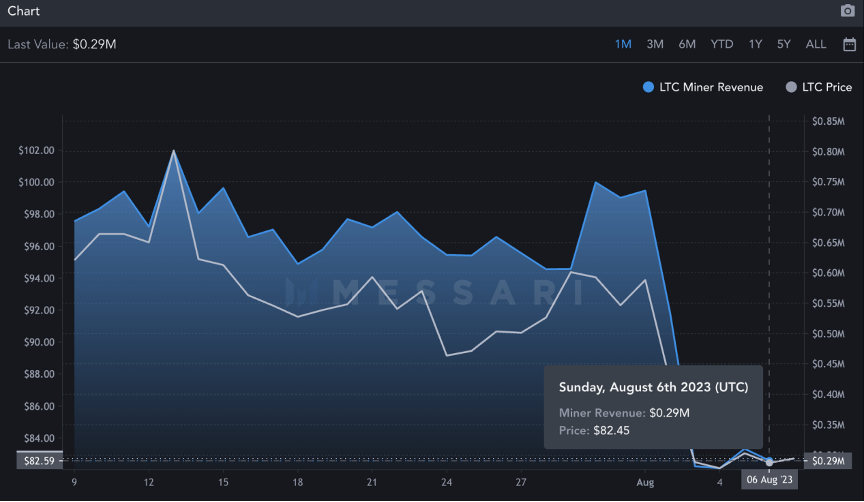Image resolution: width=864 pixels, height=502 pixels.
Task: Open the calendar date picker icon
Action: (x=850, y=44)
